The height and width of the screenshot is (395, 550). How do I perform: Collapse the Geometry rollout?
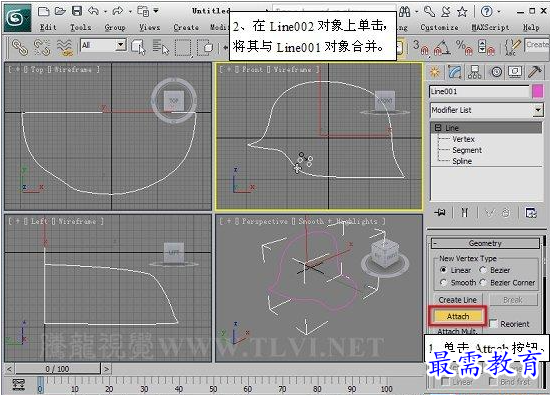point(485,243)
